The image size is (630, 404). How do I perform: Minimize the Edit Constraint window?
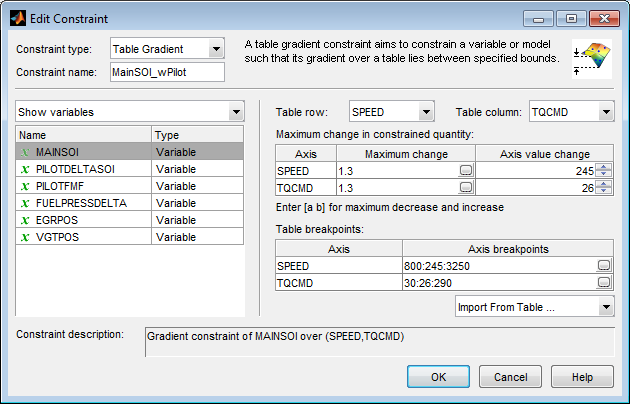point(538,19)
